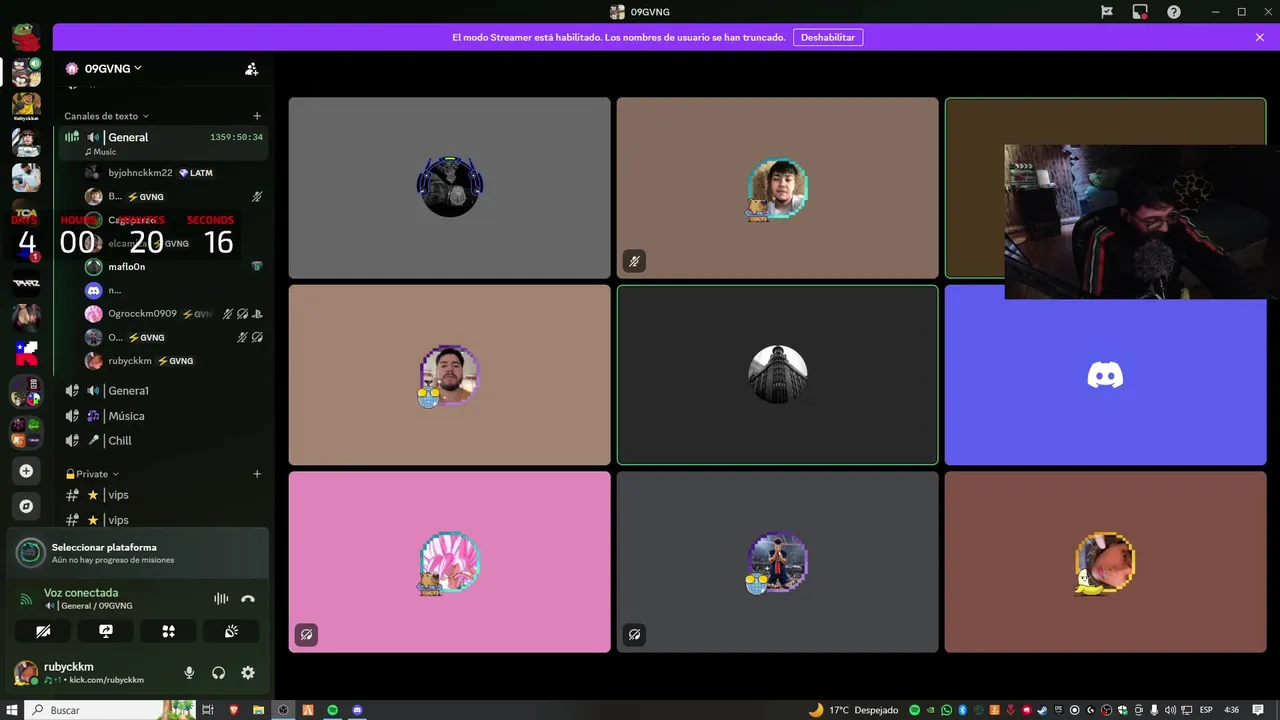Image resolution: width=1280 pixels, height=720 pixels.
Task: Start screen sharing from voice panel
Action: tap(106, 631)
